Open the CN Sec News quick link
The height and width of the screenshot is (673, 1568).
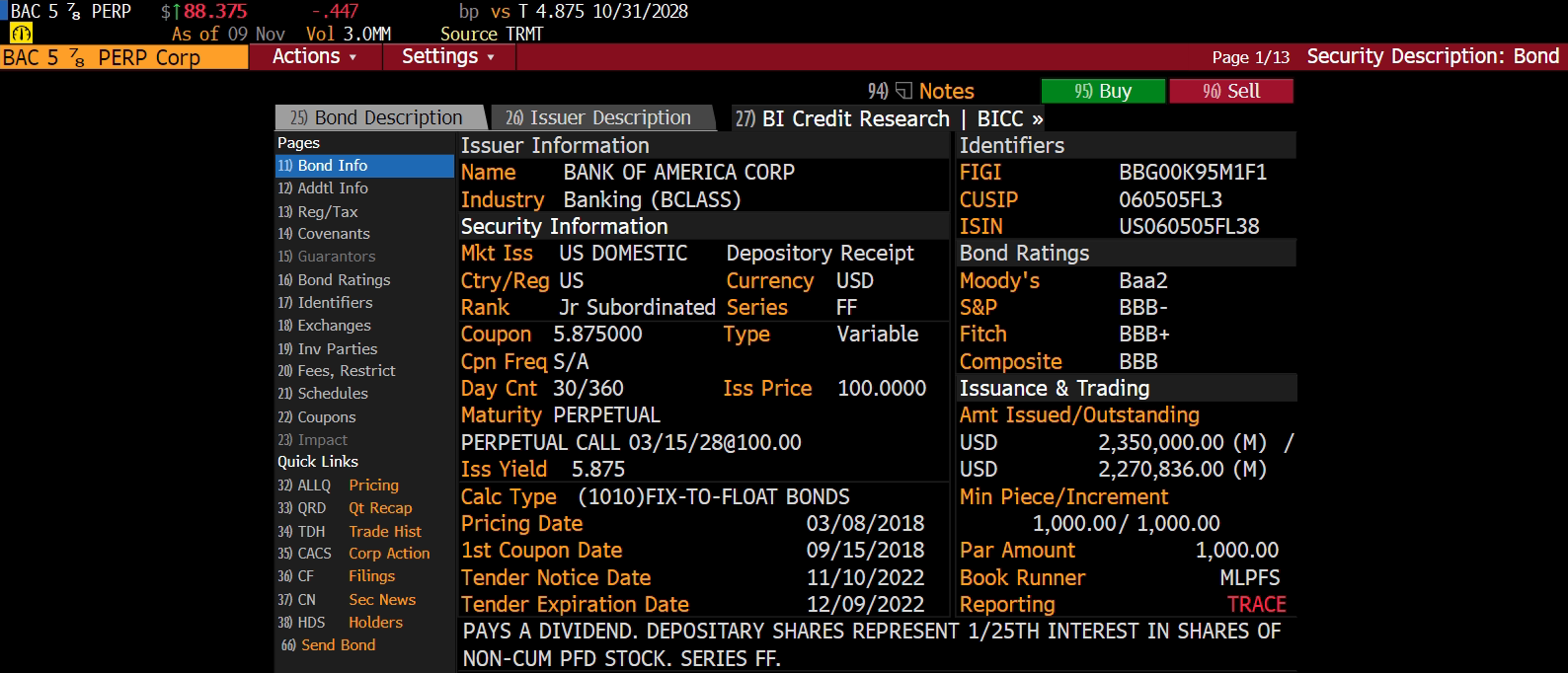point(347,600)
